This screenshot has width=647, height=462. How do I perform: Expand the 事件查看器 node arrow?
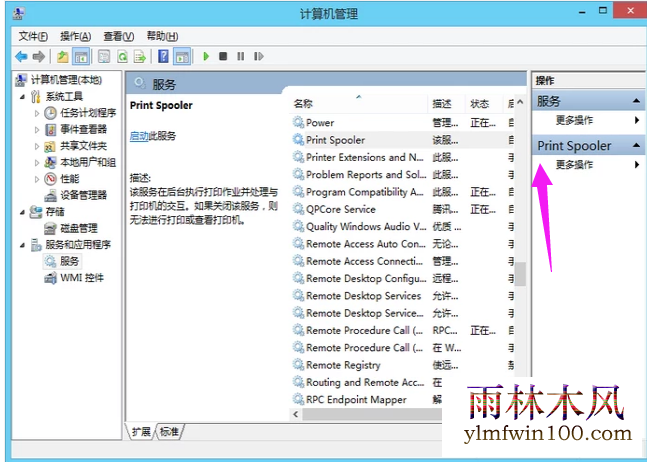click(x=37, y=130)
